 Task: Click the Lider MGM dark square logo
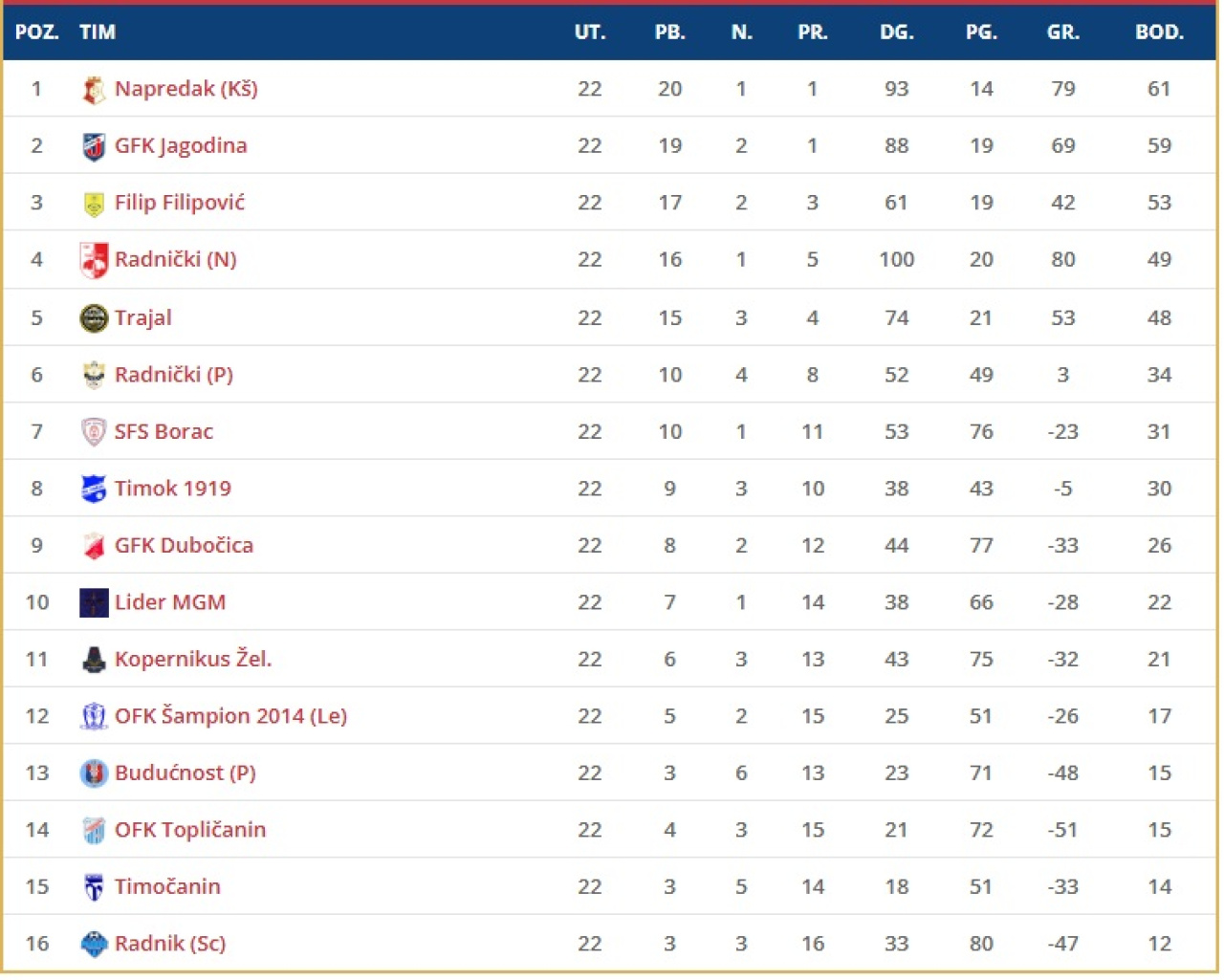93,603
